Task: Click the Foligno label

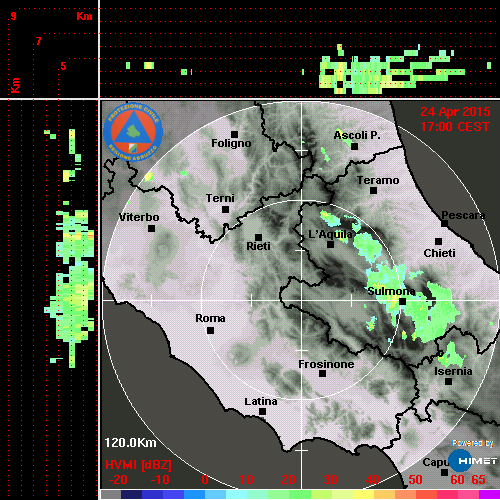Action: point(231,143)
